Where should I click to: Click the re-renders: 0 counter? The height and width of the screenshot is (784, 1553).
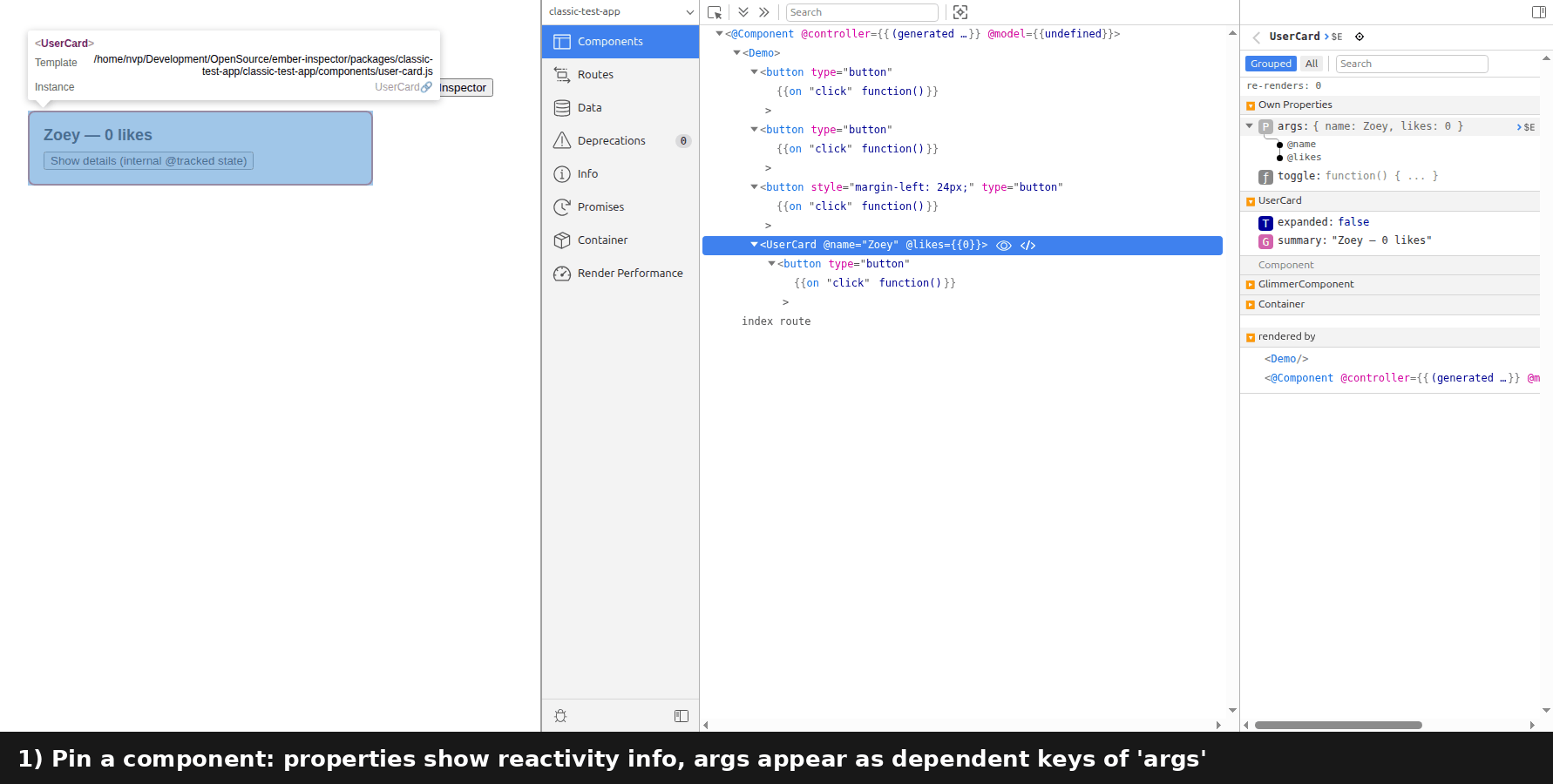tap(1284, 86)
